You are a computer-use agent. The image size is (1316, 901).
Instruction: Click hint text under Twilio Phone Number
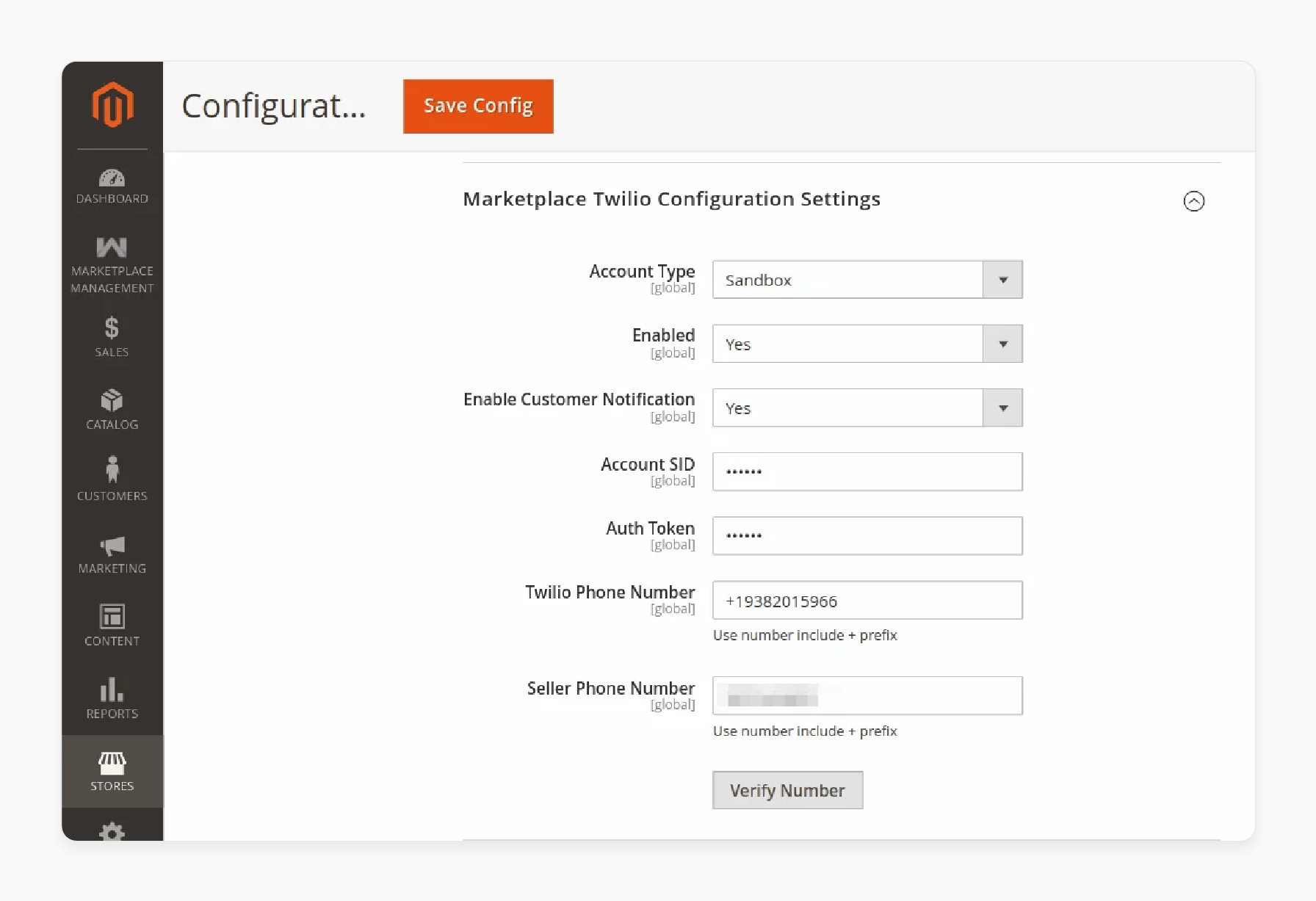coord(805,635)
